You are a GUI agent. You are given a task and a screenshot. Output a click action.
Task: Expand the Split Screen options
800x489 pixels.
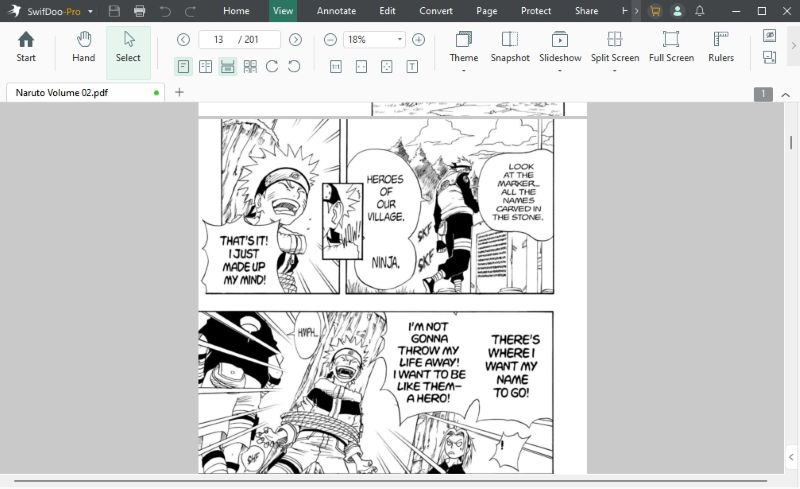pyautogui.click(x=615, y=70)
